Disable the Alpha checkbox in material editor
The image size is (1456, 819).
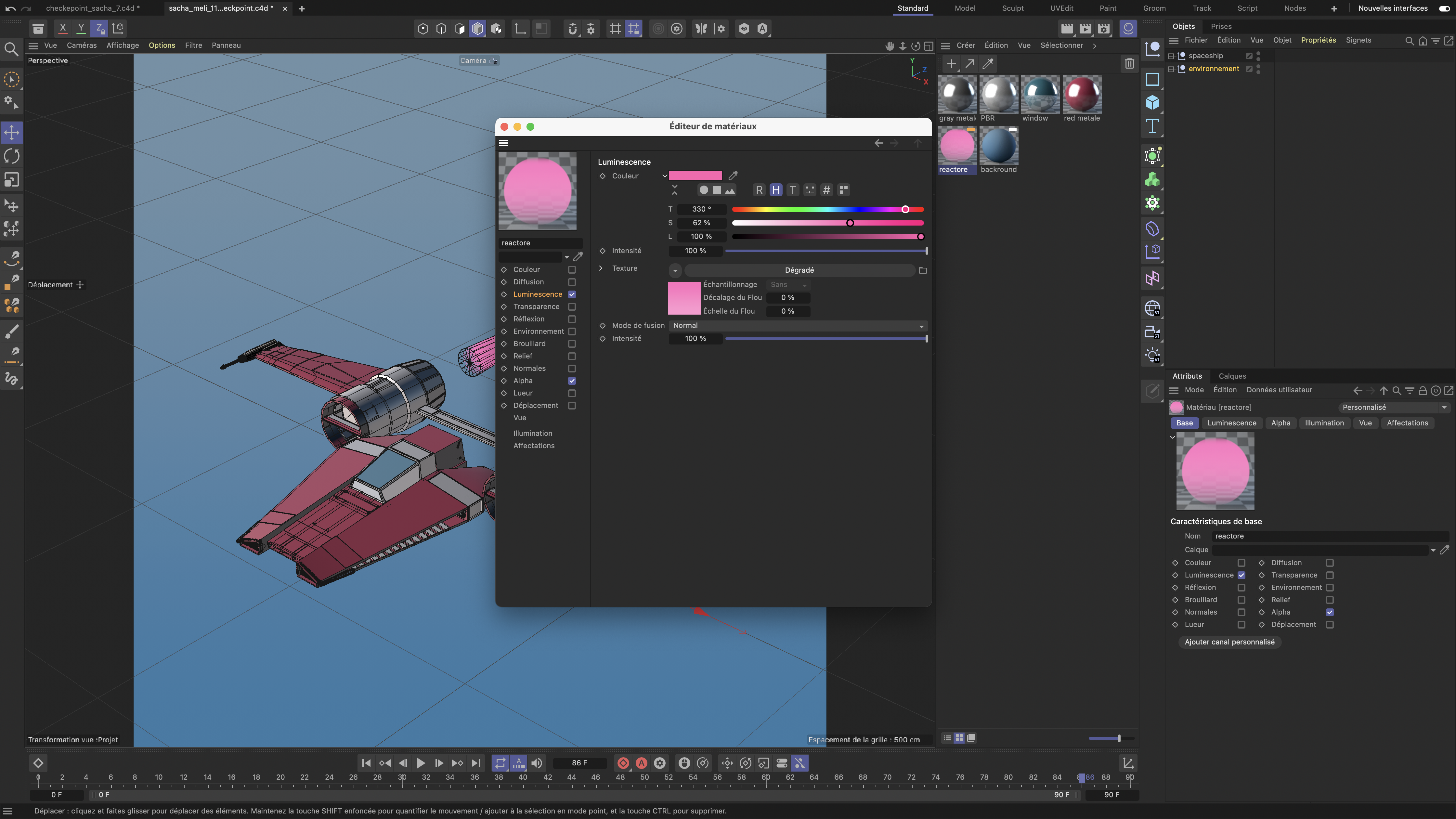[x=572, y=381]
